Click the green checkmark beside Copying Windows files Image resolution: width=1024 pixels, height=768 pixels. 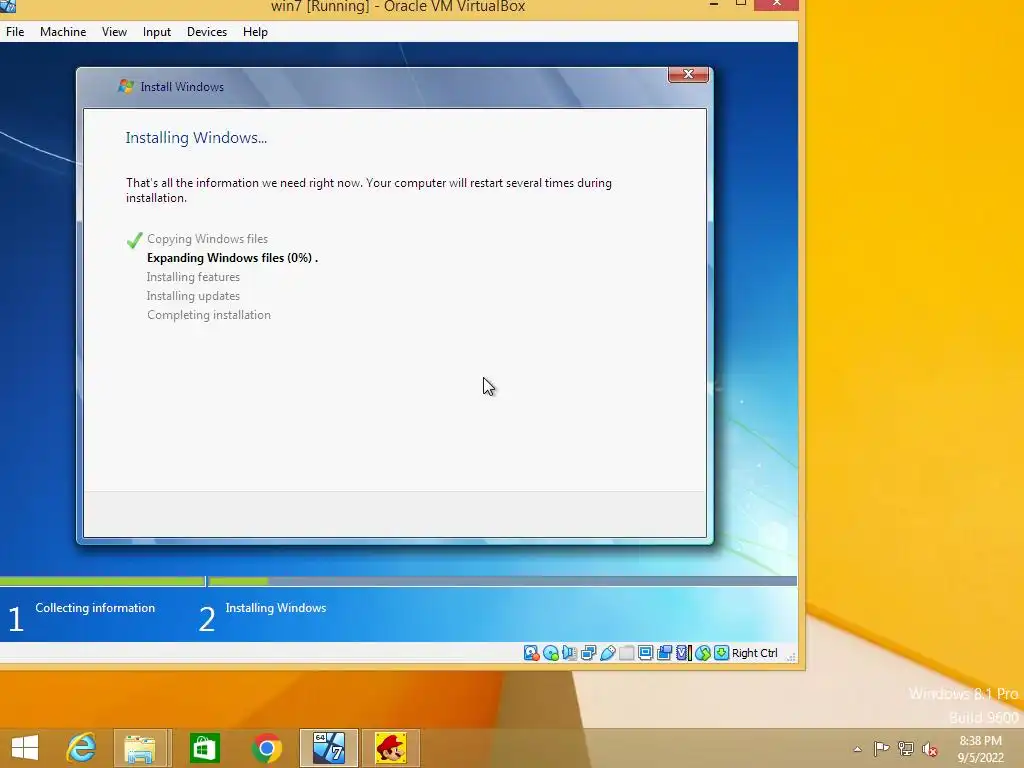[x=135, y=240]
